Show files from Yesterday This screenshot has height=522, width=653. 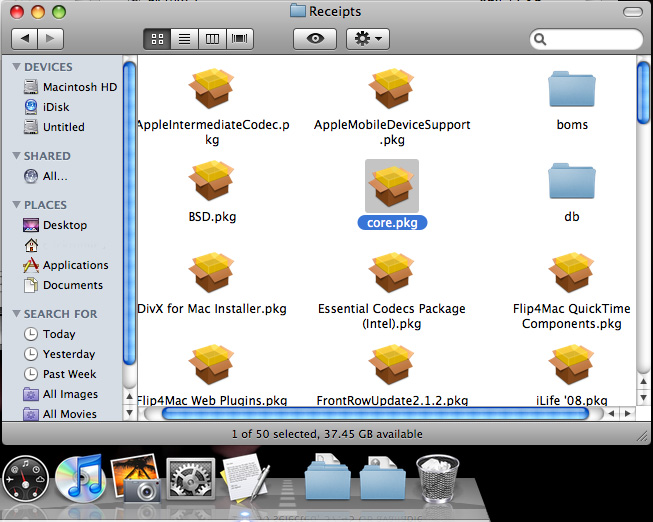coord(60,354)
